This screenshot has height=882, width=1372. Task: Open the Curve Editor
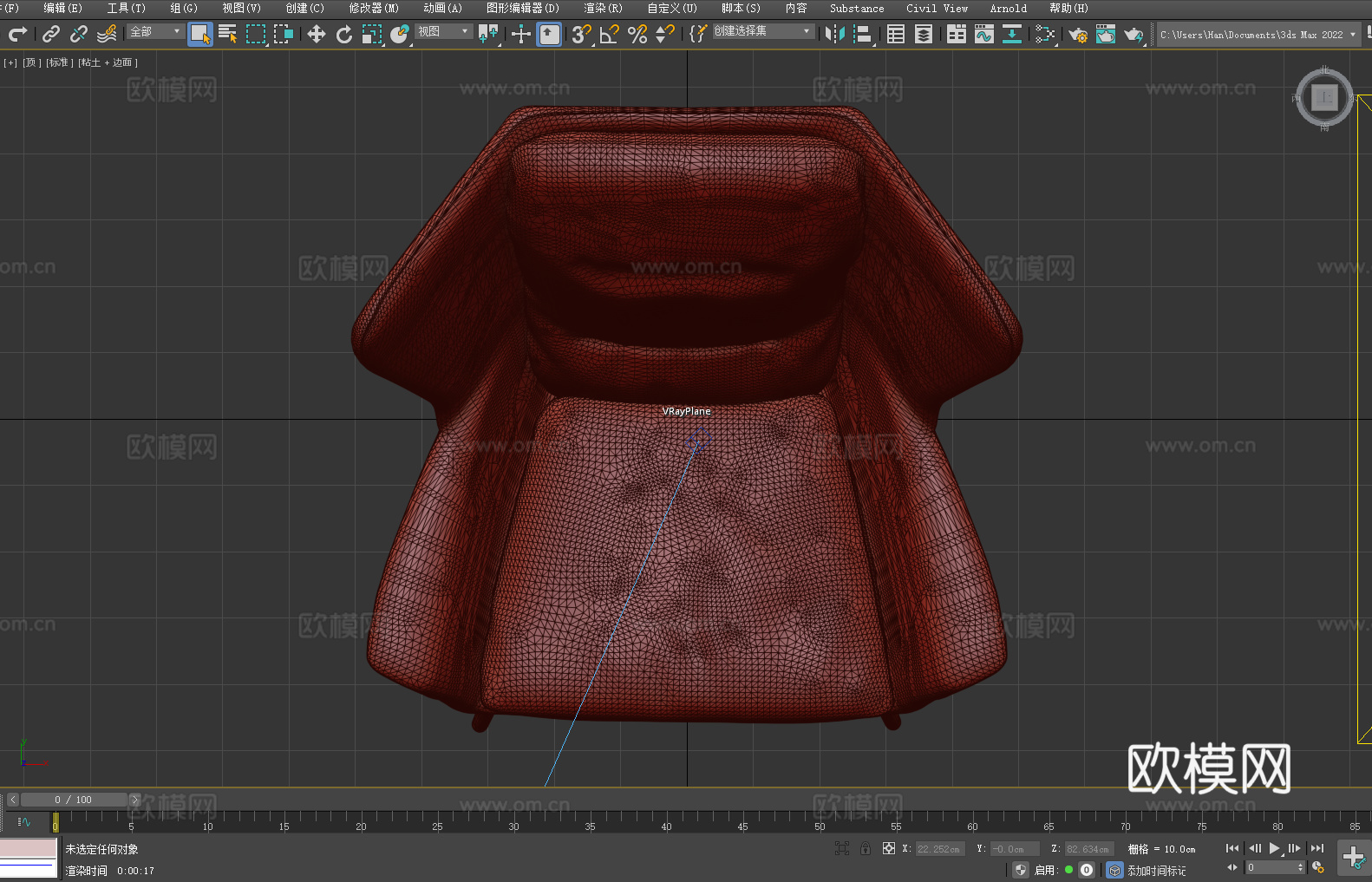pos(984,34)
